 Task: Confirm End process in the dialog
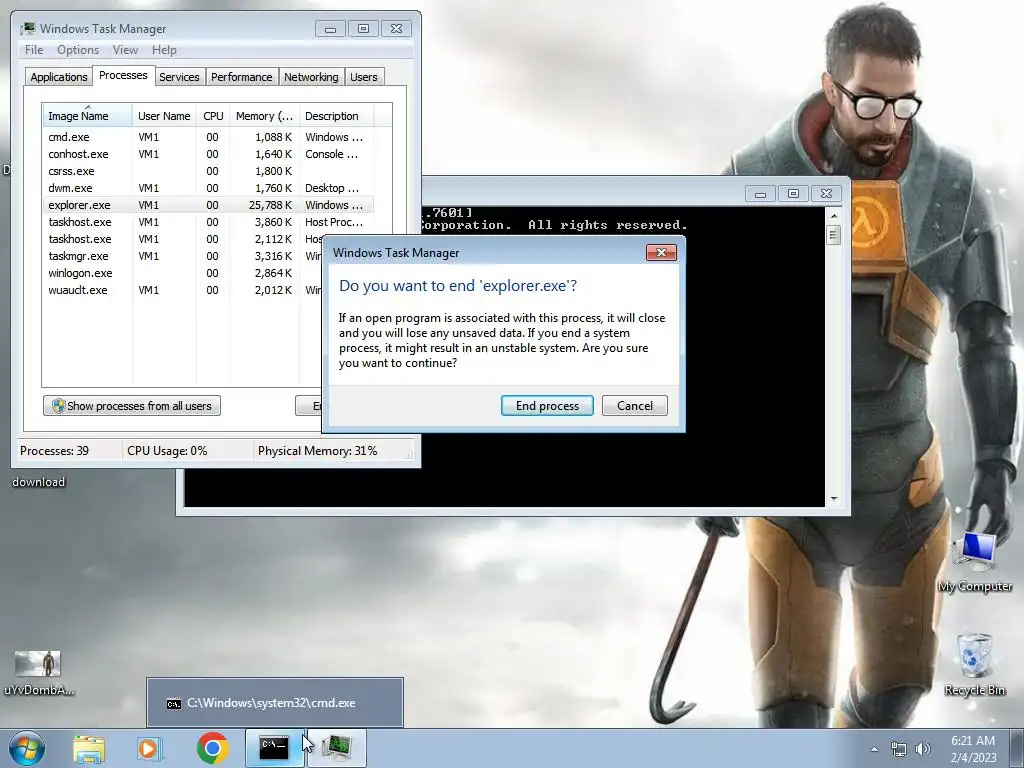pos(547,406)
